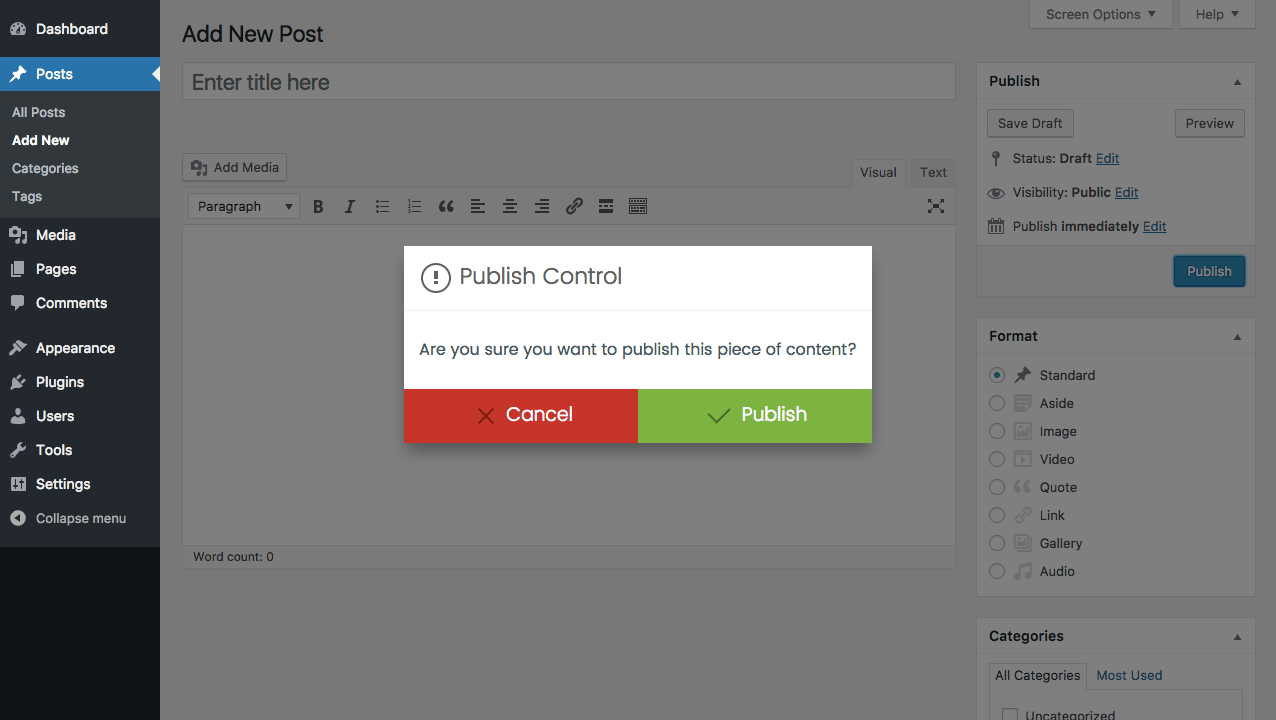Open the Help dropdown tab

pyautogui.click(x=1217, y=14)
